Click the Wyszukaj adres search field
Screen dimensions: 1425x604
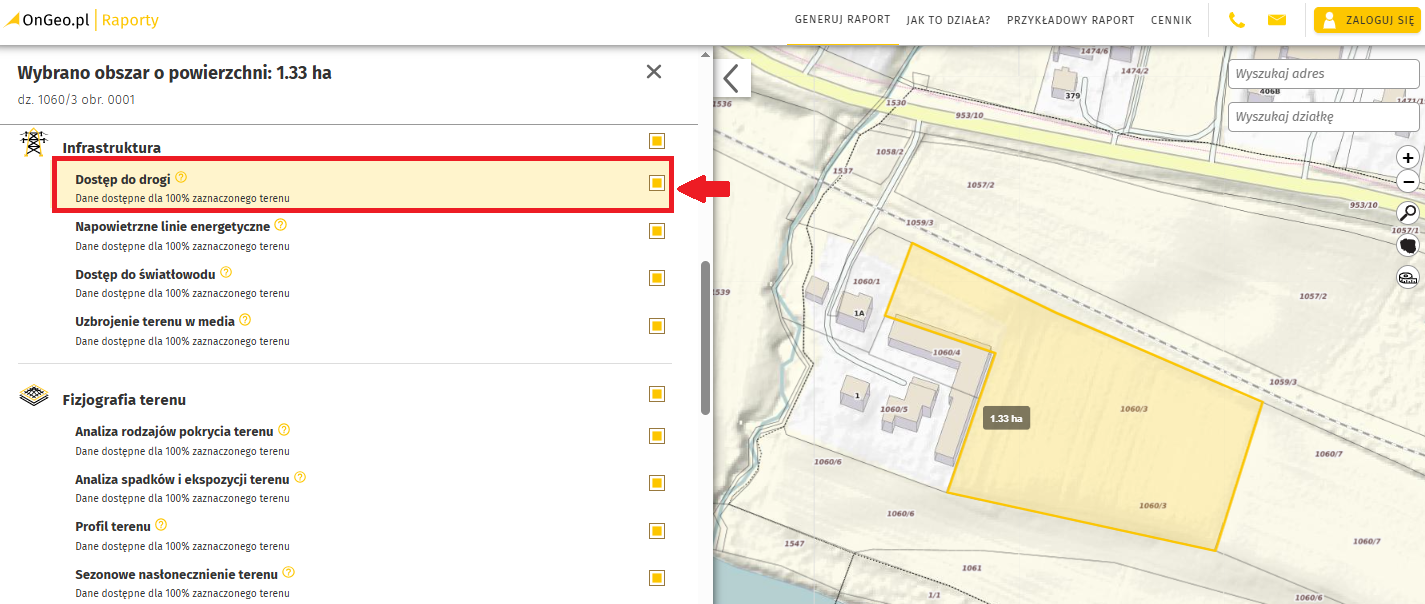(x=1322, y=74)
